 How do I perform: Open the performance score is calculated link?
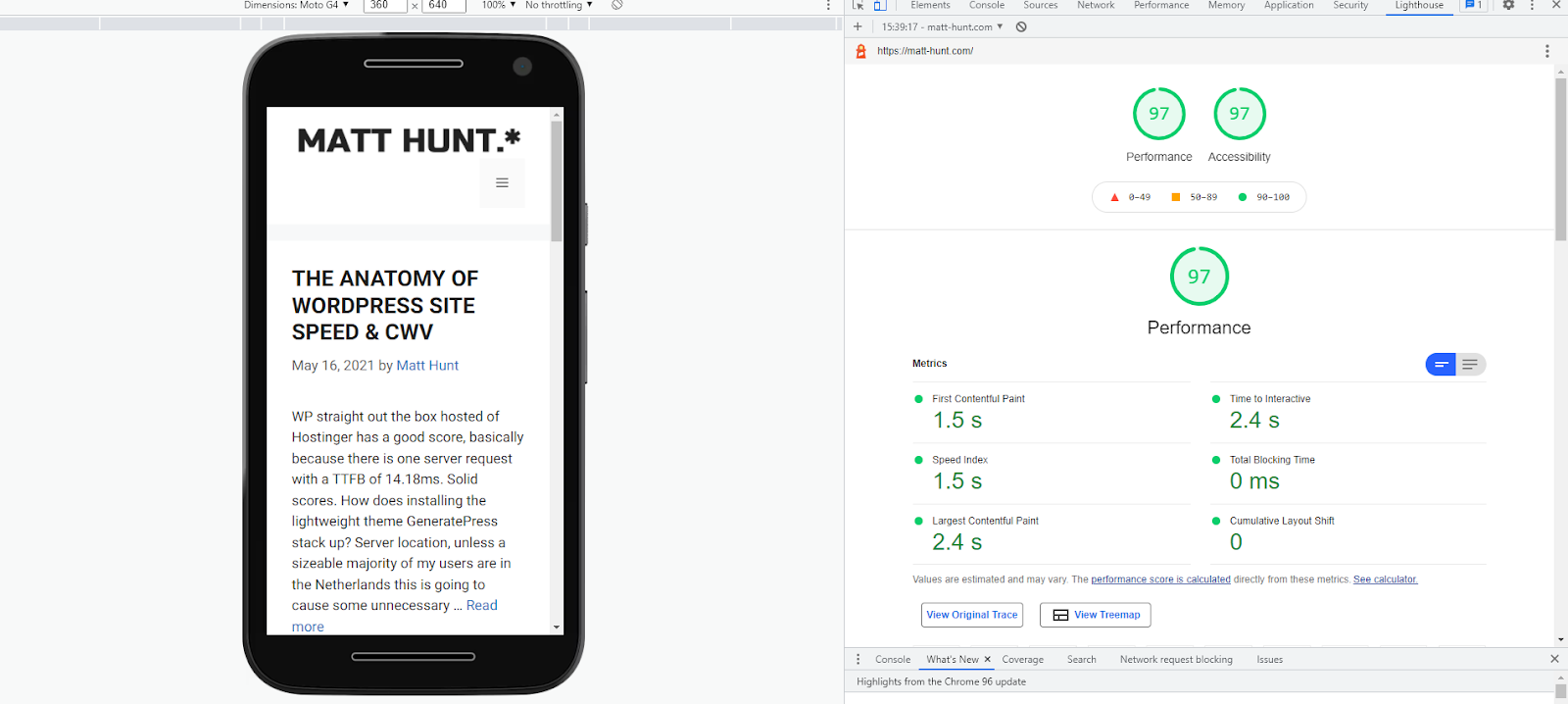1160,579
